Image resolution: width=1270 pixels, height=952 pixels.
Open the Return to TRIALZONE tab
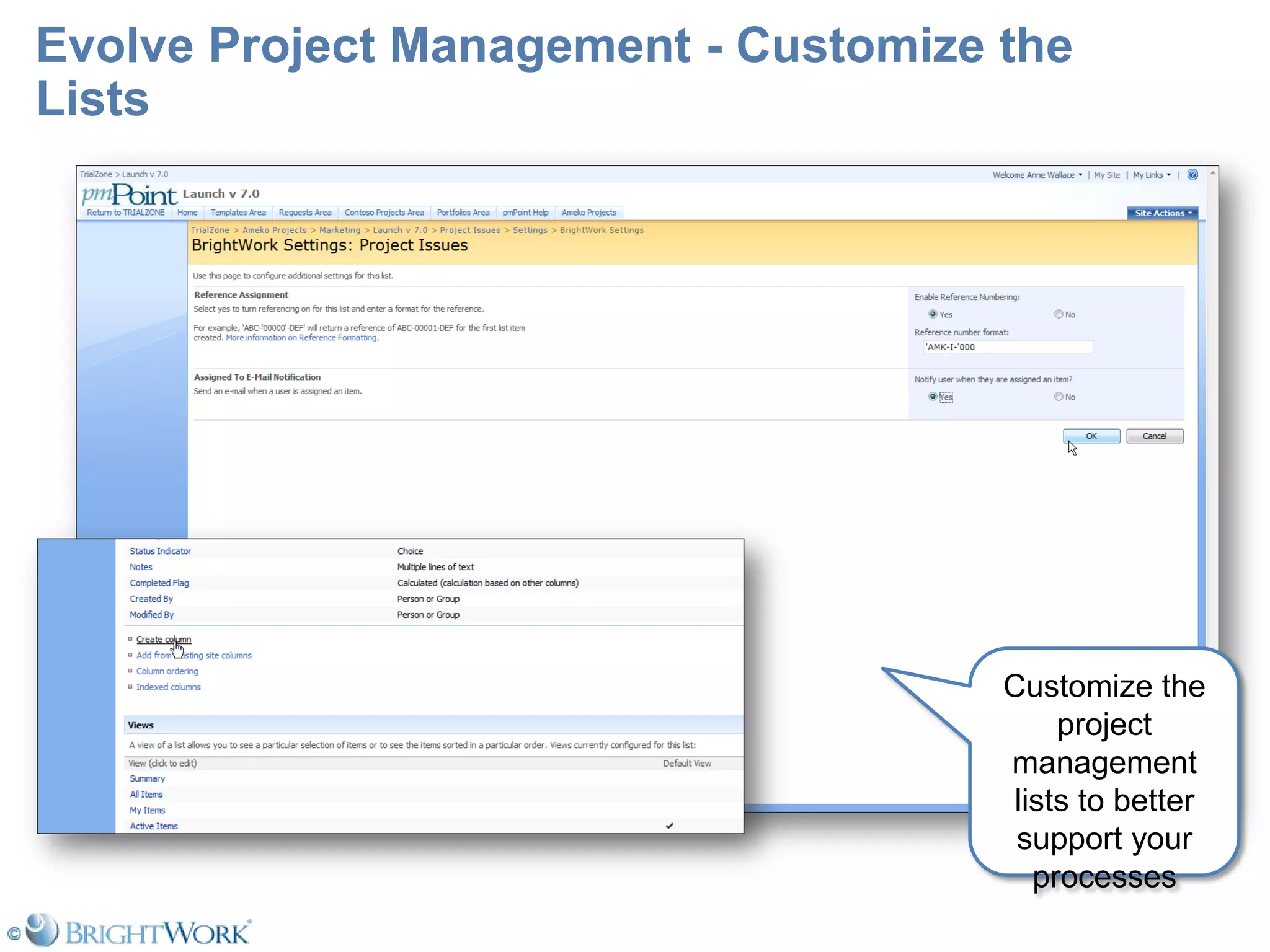125,213
